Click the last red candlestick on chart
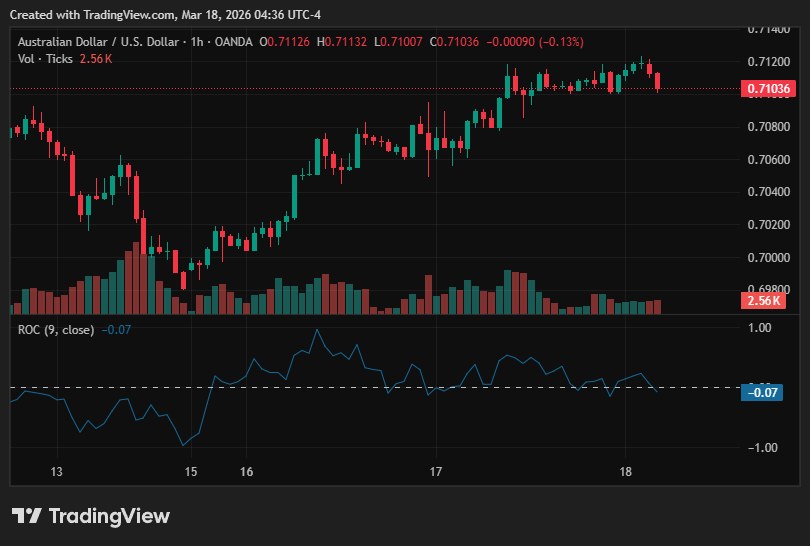 658,82
